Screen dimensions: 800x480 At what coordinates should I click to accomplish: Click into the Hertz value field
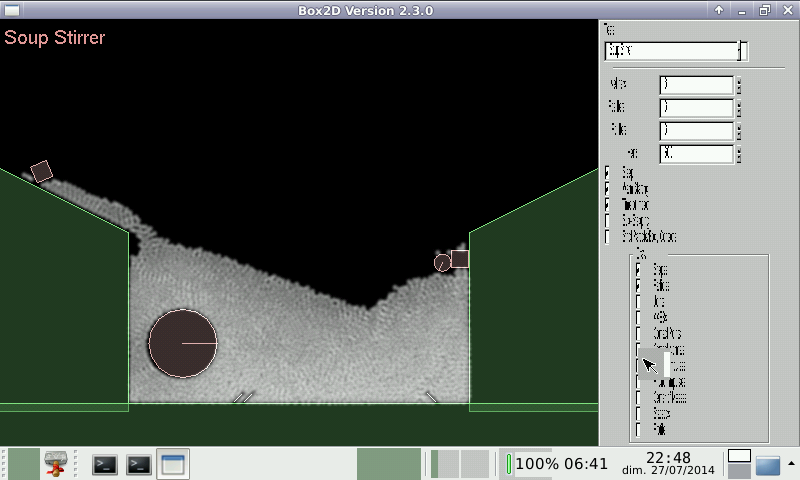tap(696, 154)
